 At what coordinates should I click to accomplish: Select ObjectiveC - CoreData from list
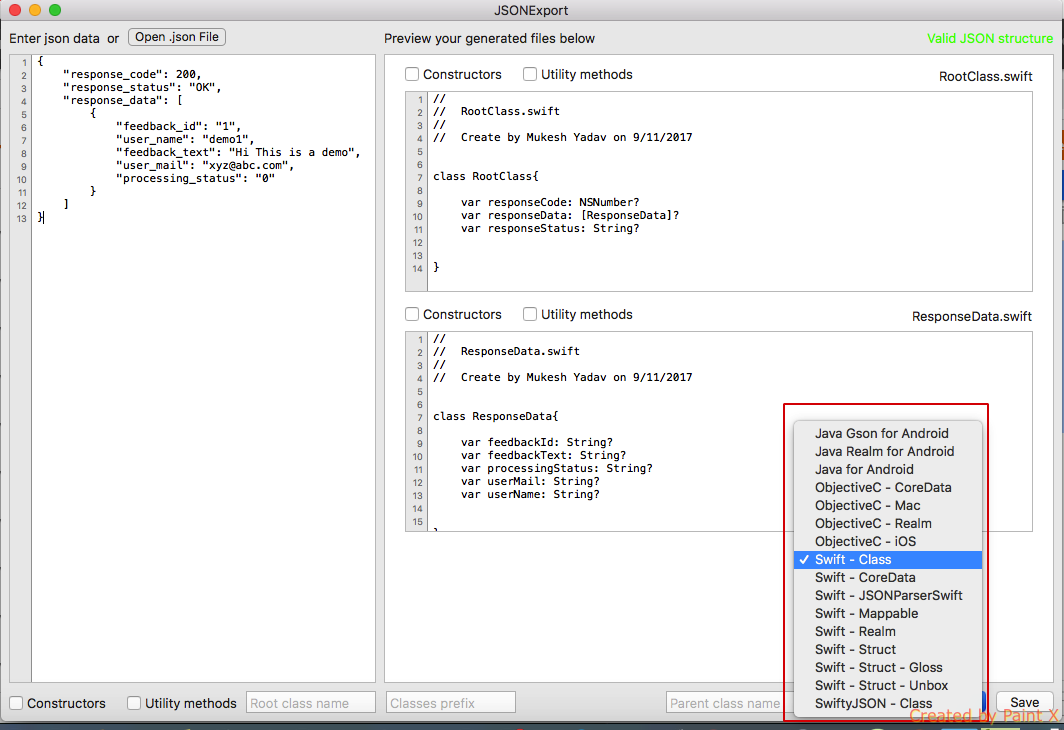click(x=883, y=488)
